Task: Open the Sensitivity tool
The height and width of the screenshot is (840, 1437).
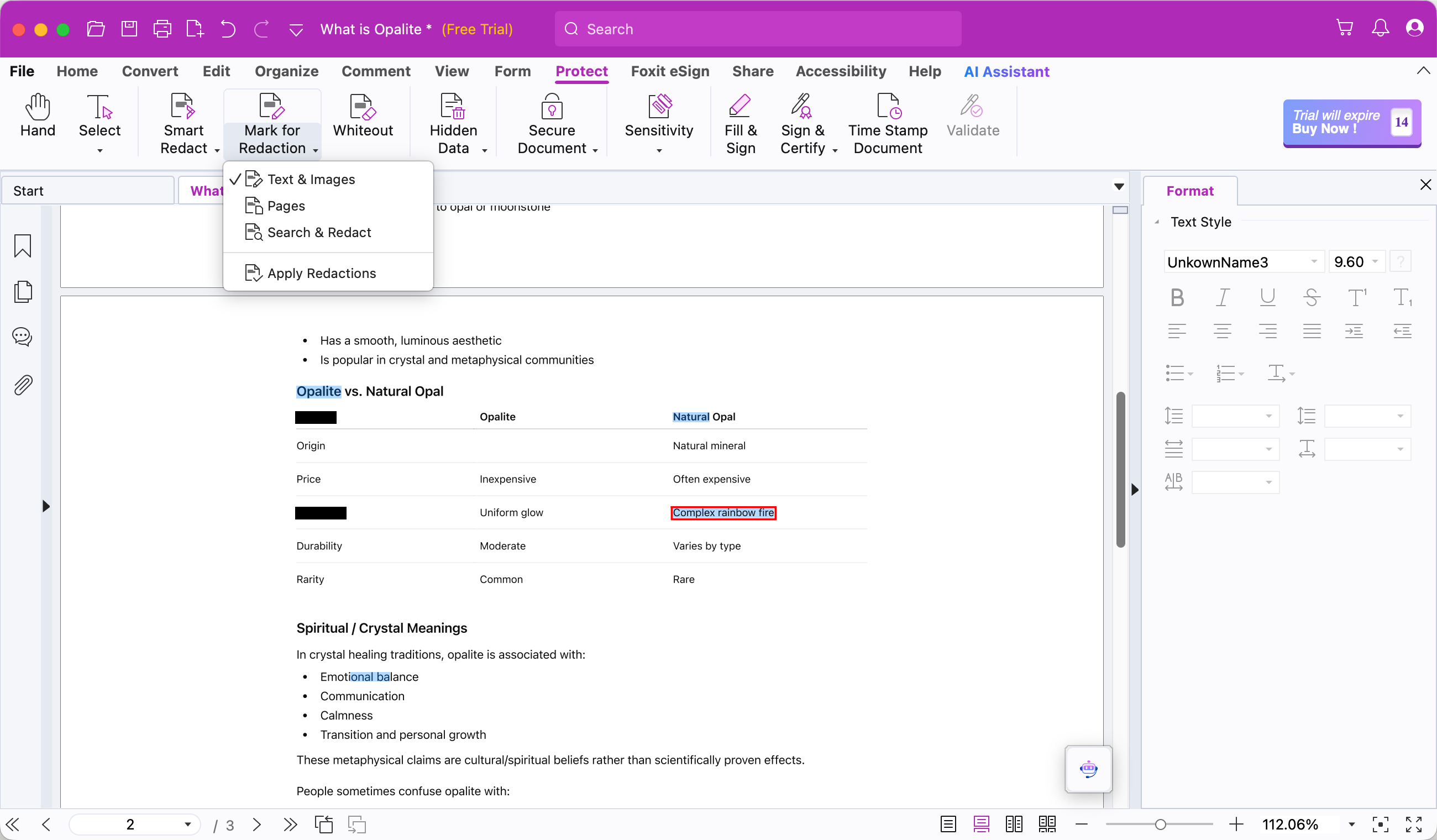Action: (659, 124)
